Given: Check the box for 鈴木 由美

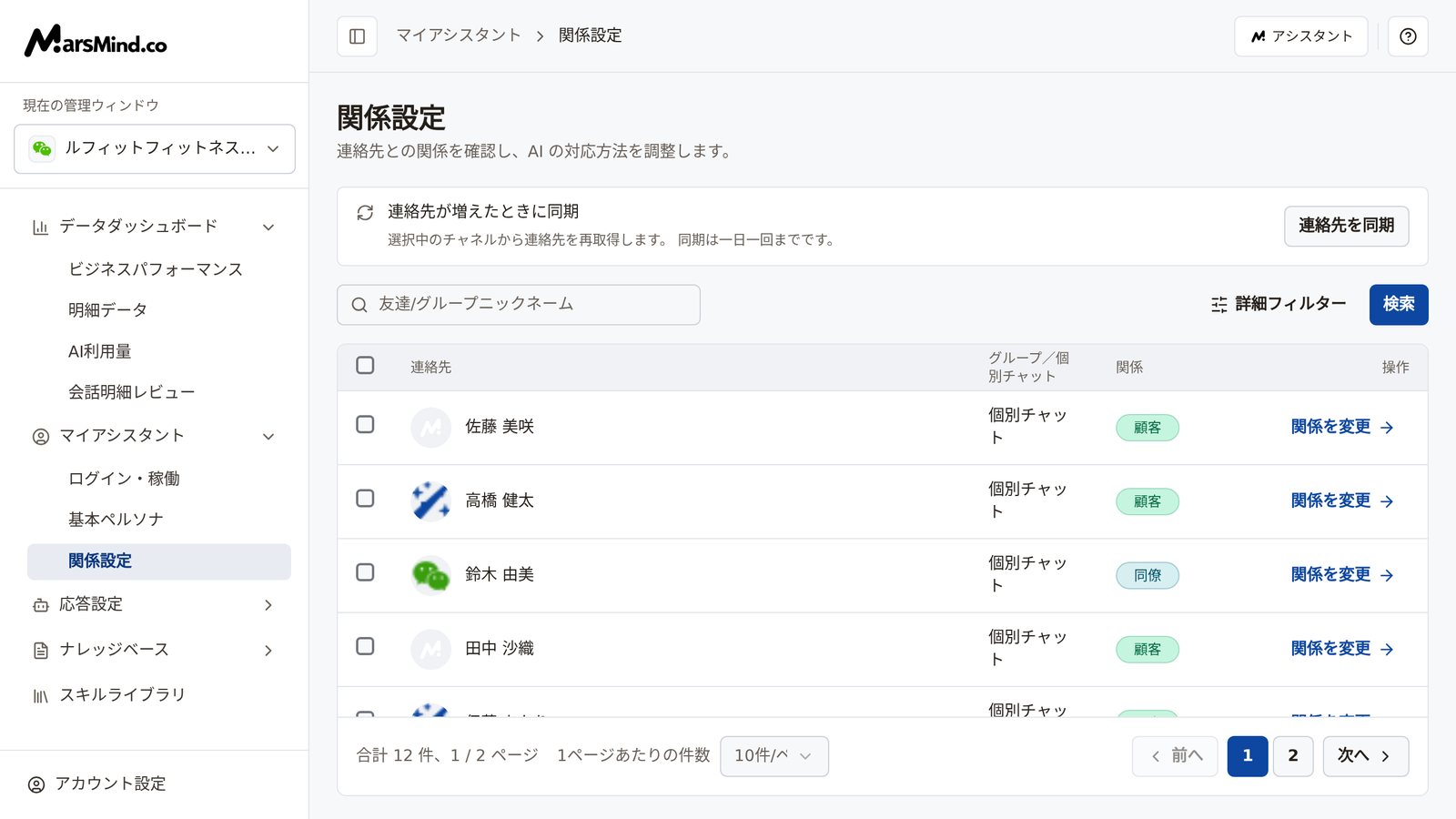Looking at the screenshot, I should pos(365,571).
